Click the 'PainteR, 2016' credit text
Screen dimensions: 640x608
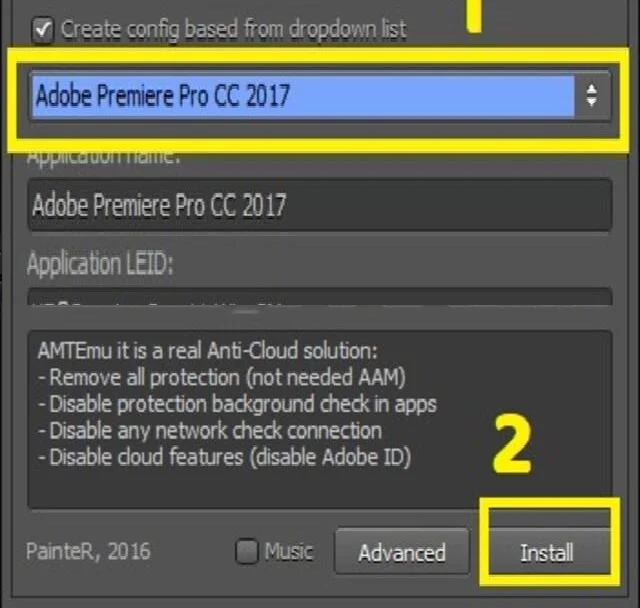coord(88,552)
